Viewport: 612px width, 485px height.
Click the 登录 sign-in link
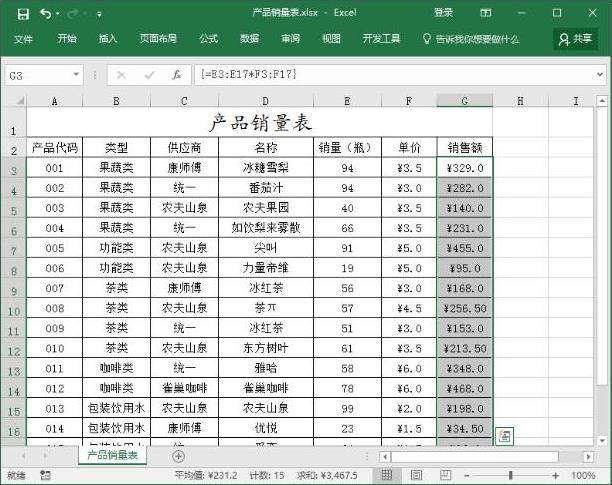pyautogui.click(x=443, y=13)
